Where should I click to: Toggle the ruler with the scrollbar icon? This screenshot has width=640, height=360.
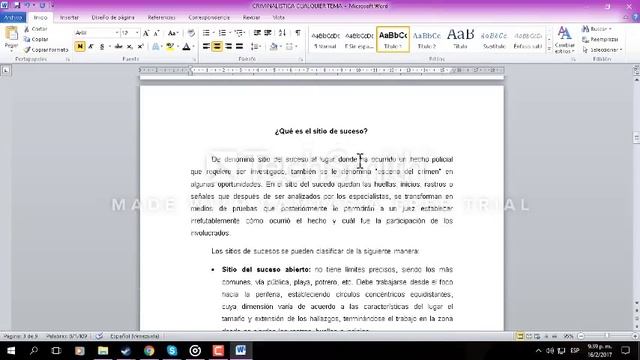point(636,70)
